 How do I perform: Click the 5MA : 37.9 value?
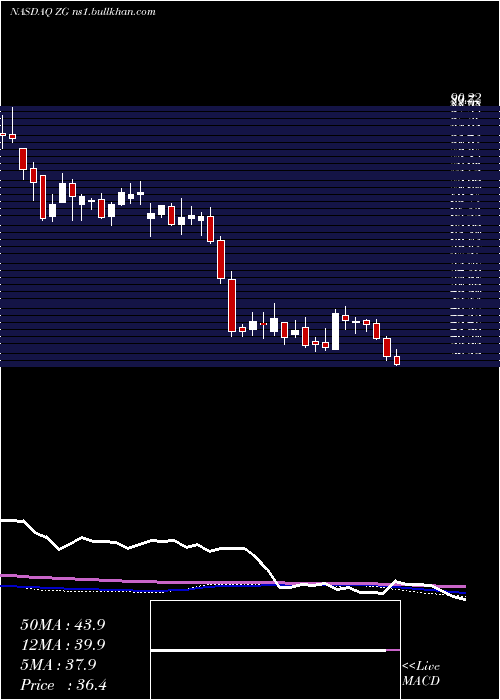pyautogui.click(x=58, y=665)
